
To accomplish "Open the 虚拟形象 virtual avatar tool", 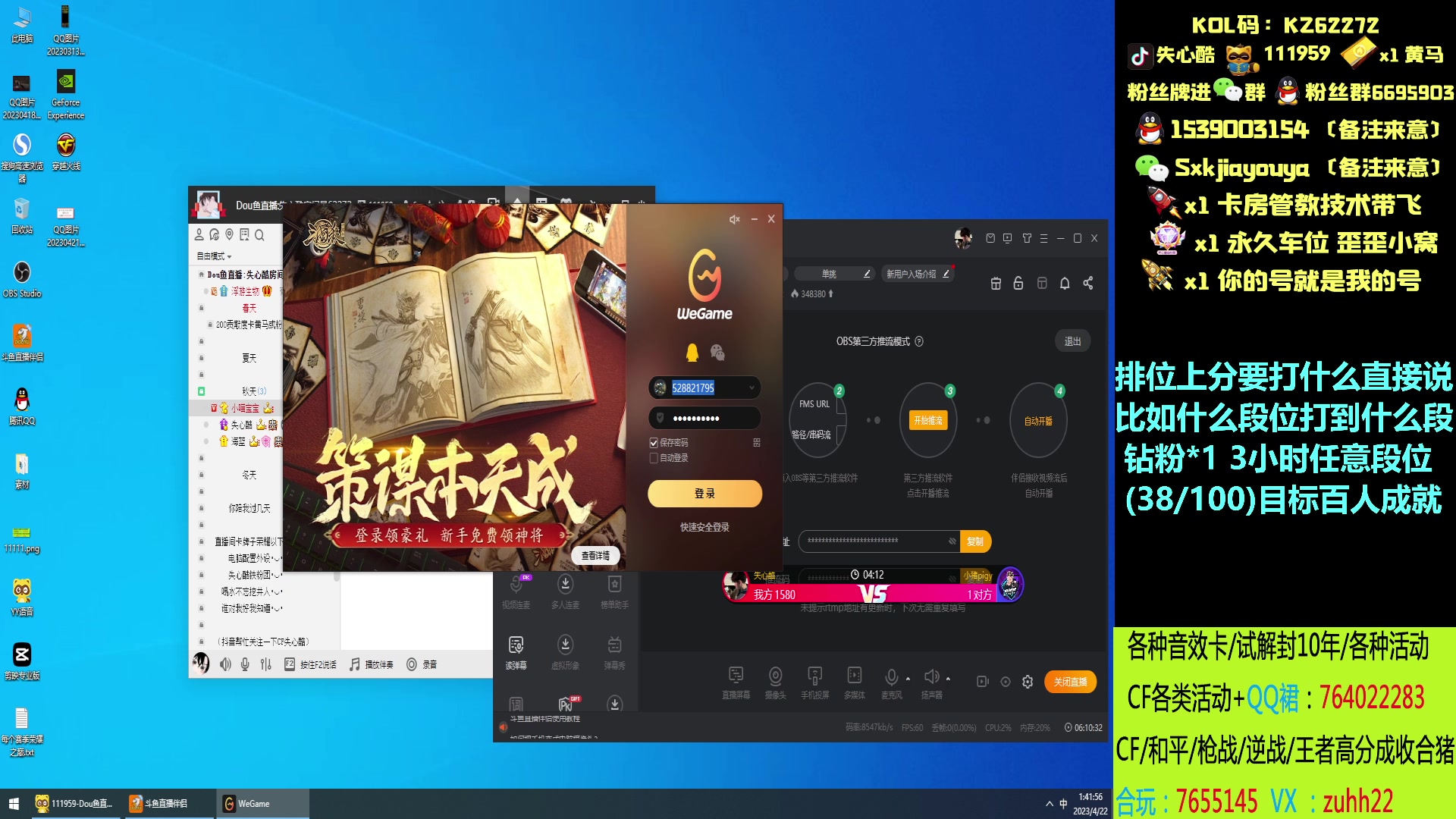I will [x=565, y=652].
